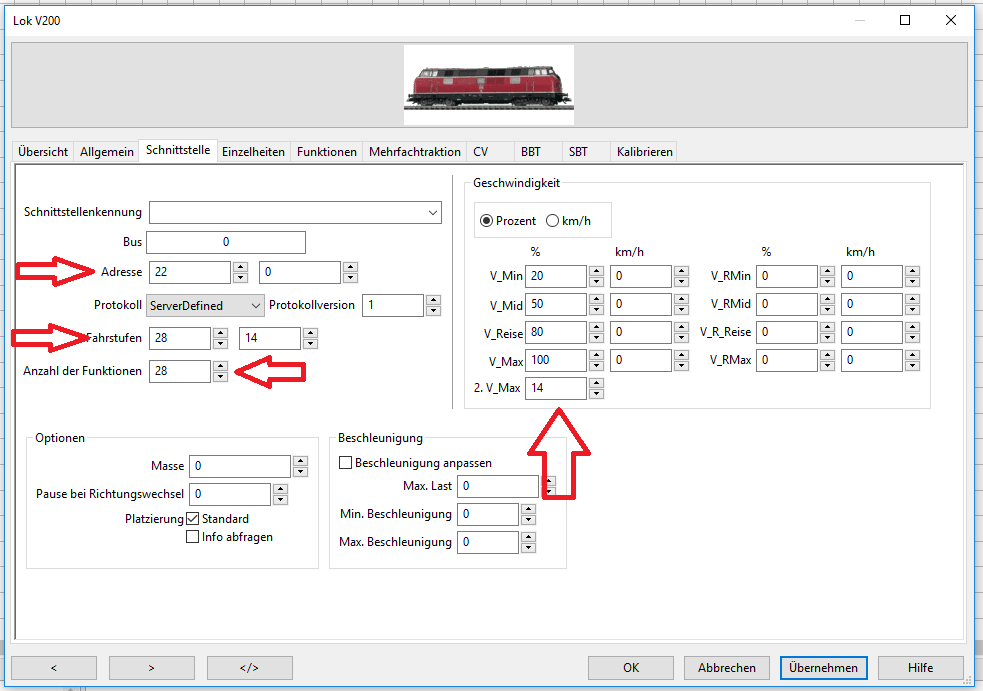The image size is (983, 691).
Task: Select the Prozent radio button
Action: (x=487, y=221)
